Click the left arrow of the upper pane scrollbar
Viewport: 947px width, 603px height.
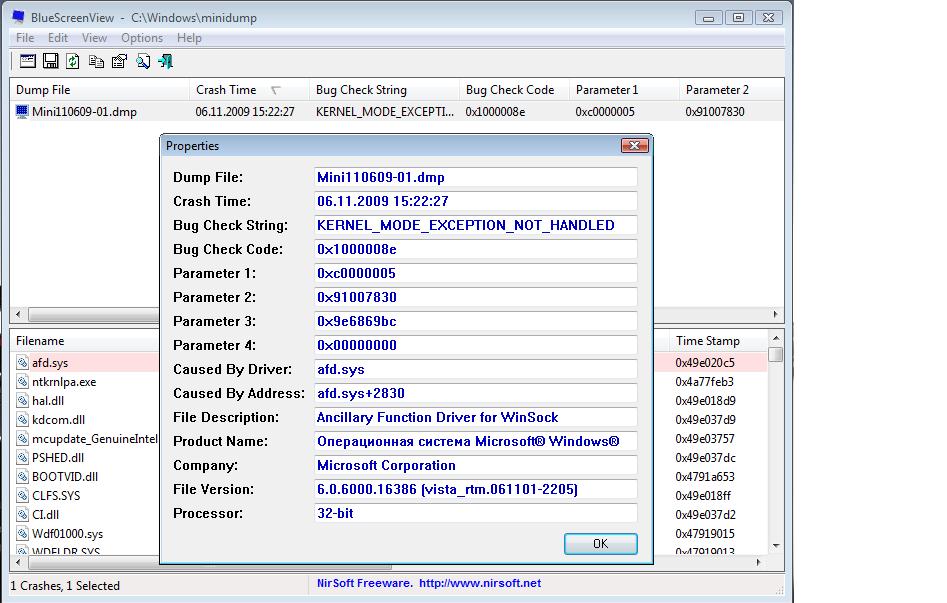click(18, 314)
